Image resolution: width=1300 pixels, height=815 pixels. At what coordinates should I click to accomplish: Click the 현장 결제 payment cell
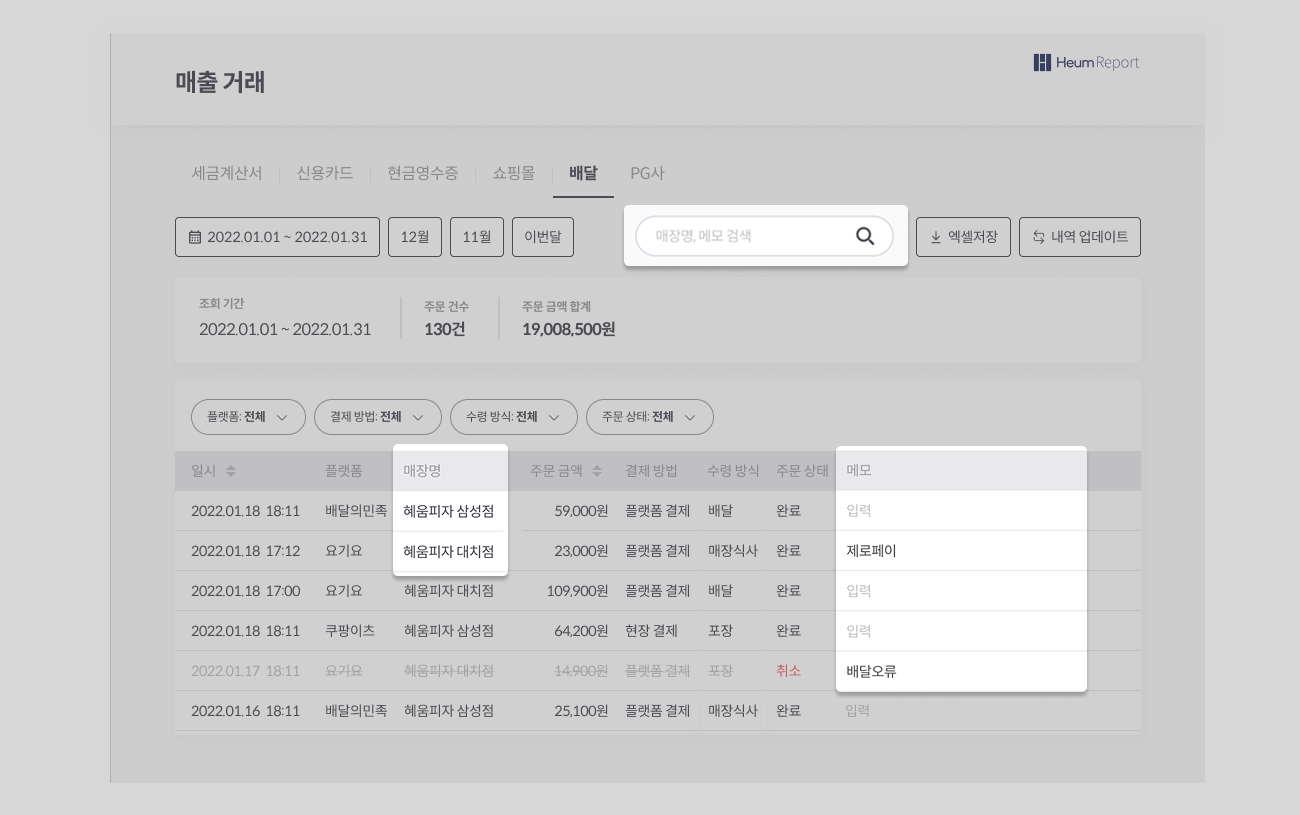[651, 631]
